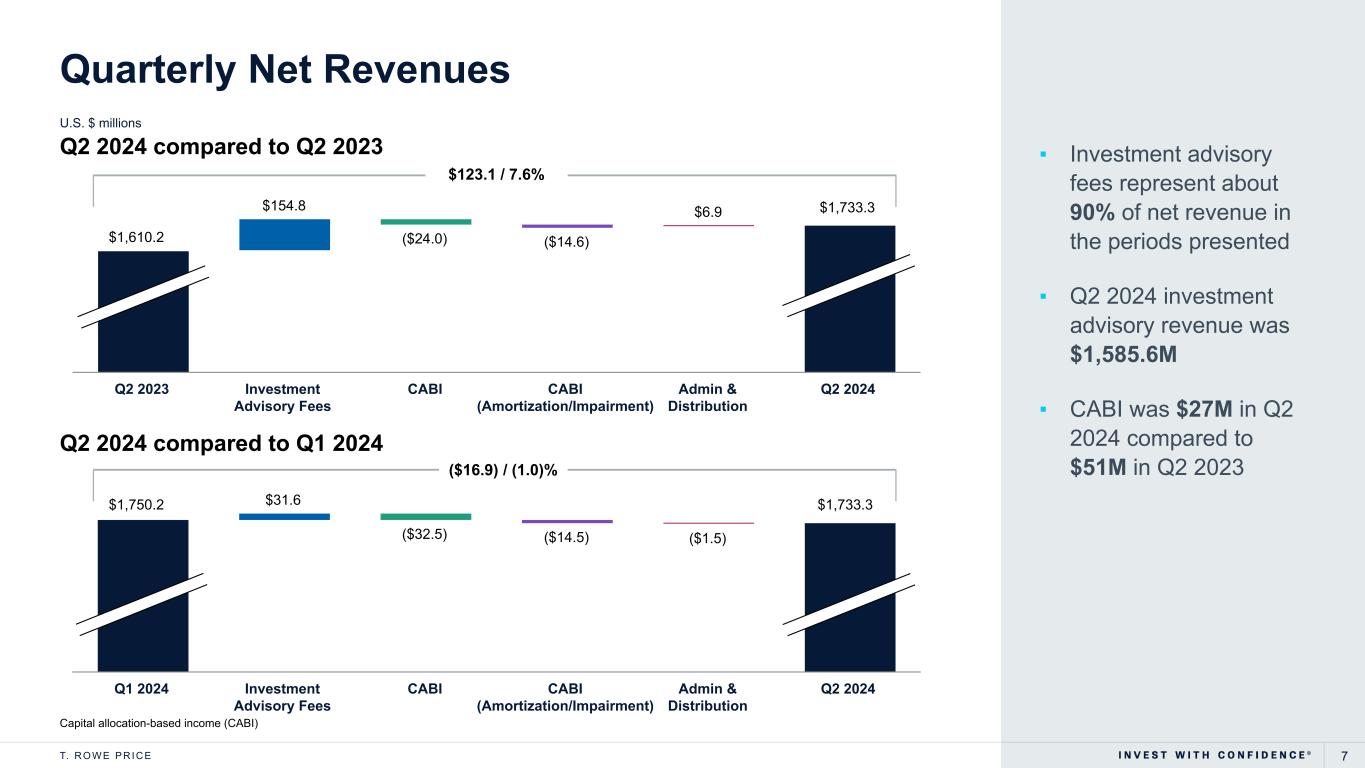This screenshot has height=768, width=1365.
Task: Click the 'Q2 2024 compared to Q2 2023' heading
Action: pyautogui.click(x=221, y=146)
